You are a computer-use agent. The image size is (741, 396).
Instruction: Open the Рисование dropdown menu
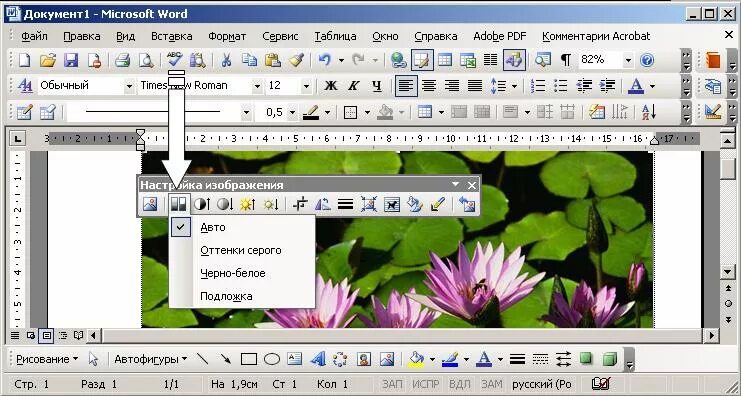[47, 359]
